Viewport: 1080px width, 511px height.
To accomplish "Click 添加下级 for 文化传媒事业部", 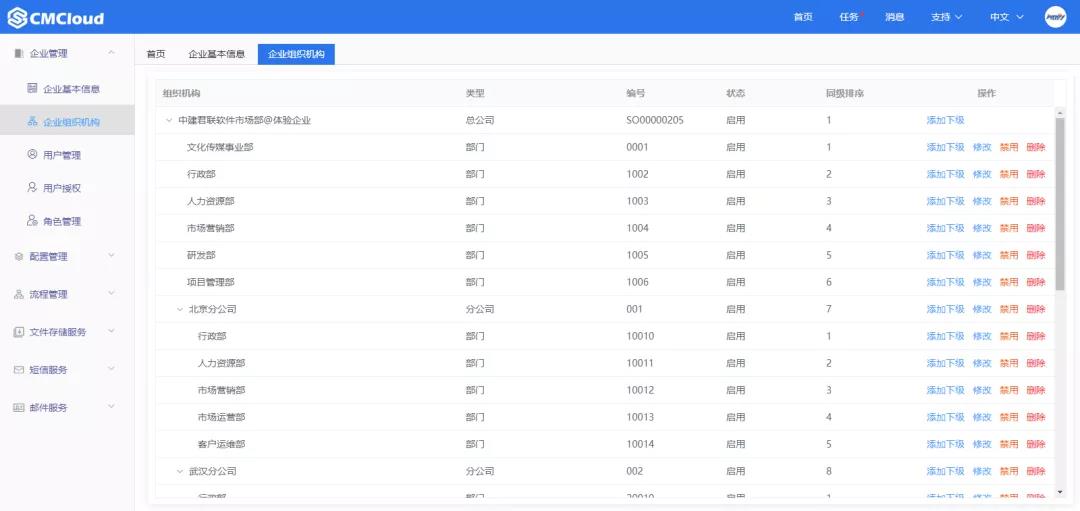I will [x=945, y=148].
